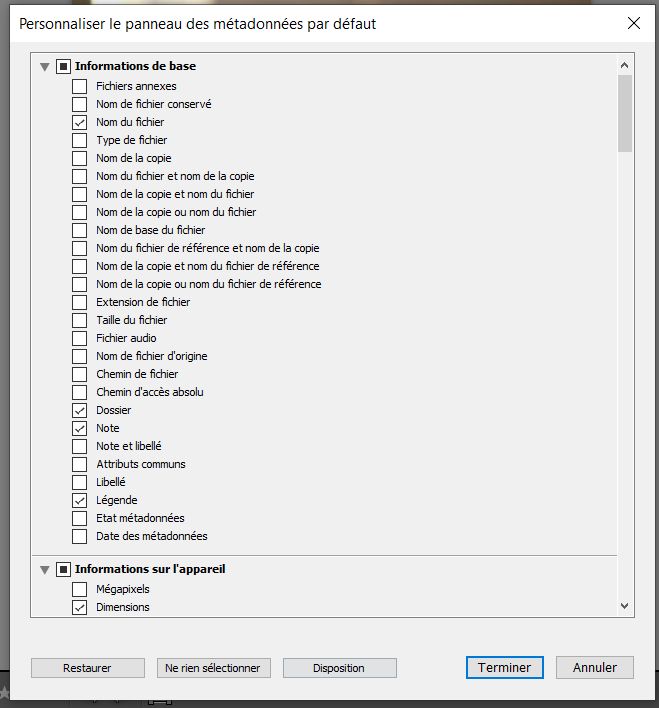Check the Fichiers annexes checkbox
This screenshot has width=659, height=708.
pyautogui.click(x=79, y=86)
